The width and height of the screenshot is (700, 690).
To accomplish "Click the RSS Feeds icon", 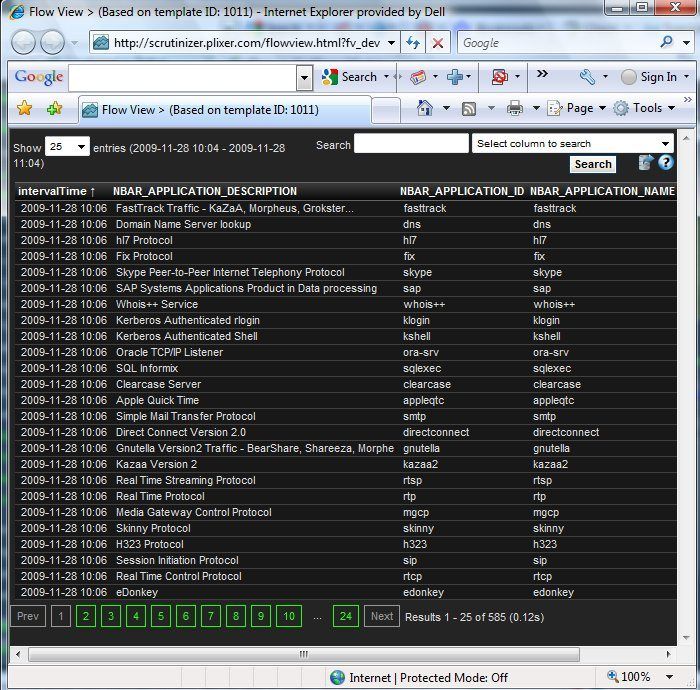I will point(469,108).
